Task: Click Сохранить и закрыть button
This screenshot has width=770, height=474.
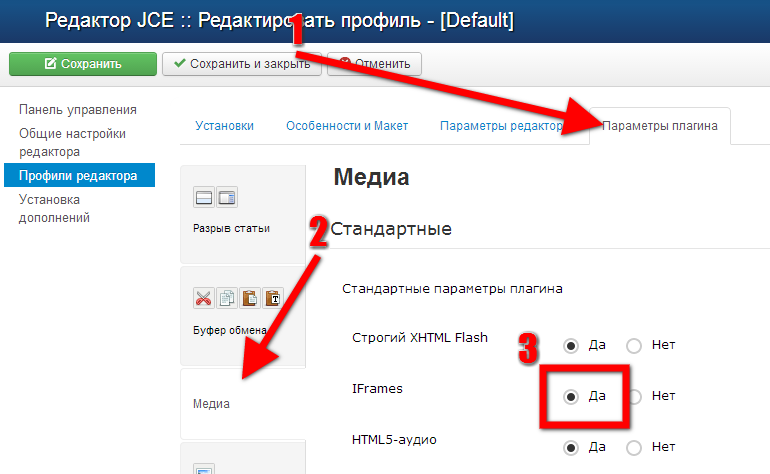Action: [x=242, y=64]
